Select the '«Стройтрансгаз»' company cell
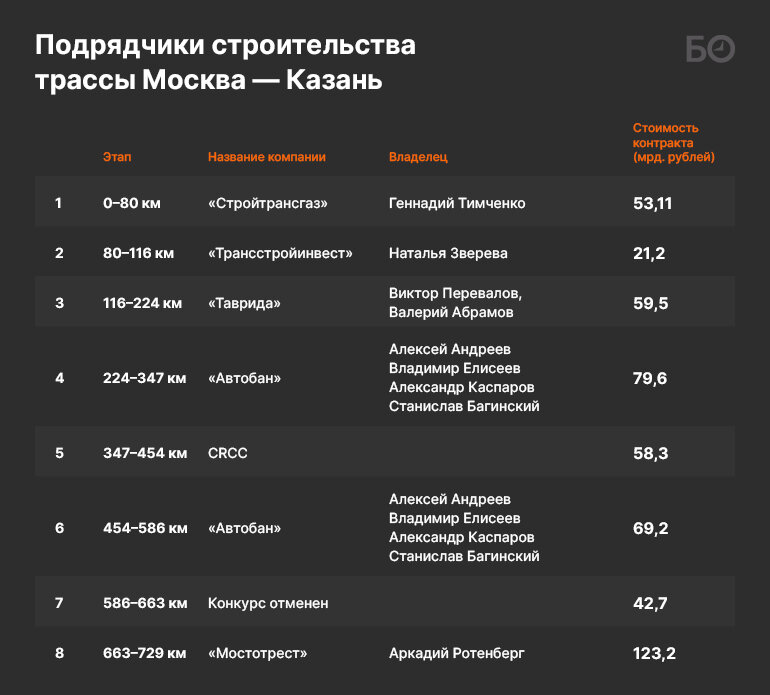 click(x=268, y=203)
